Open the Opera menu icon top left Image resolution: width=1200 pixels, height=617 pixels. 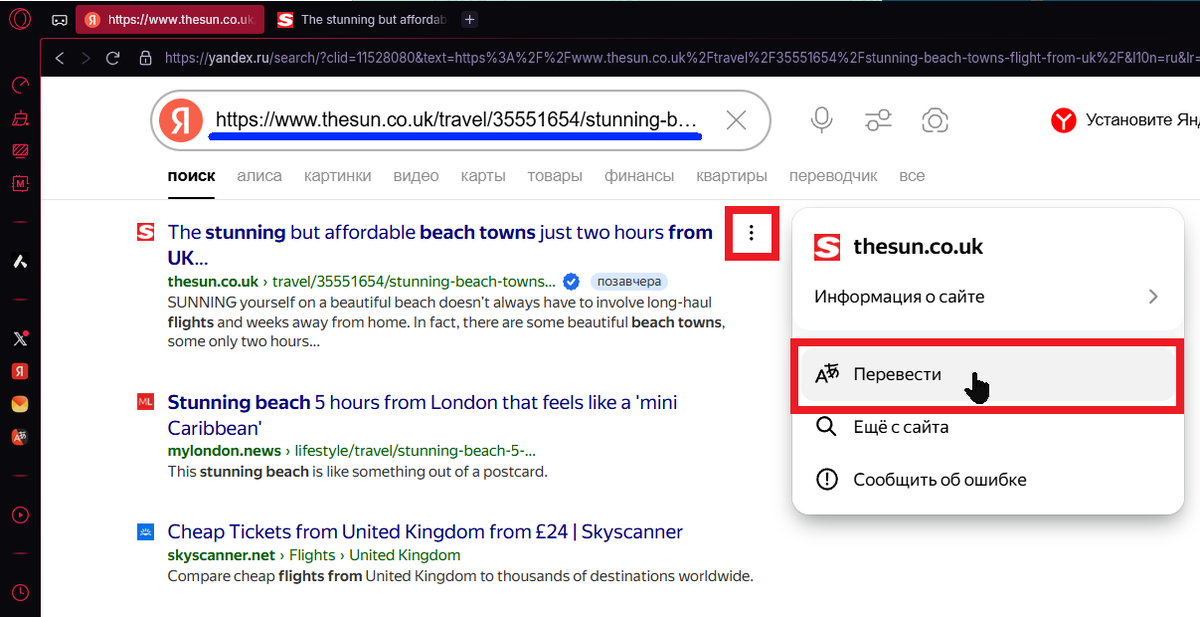tap(18, 18)
